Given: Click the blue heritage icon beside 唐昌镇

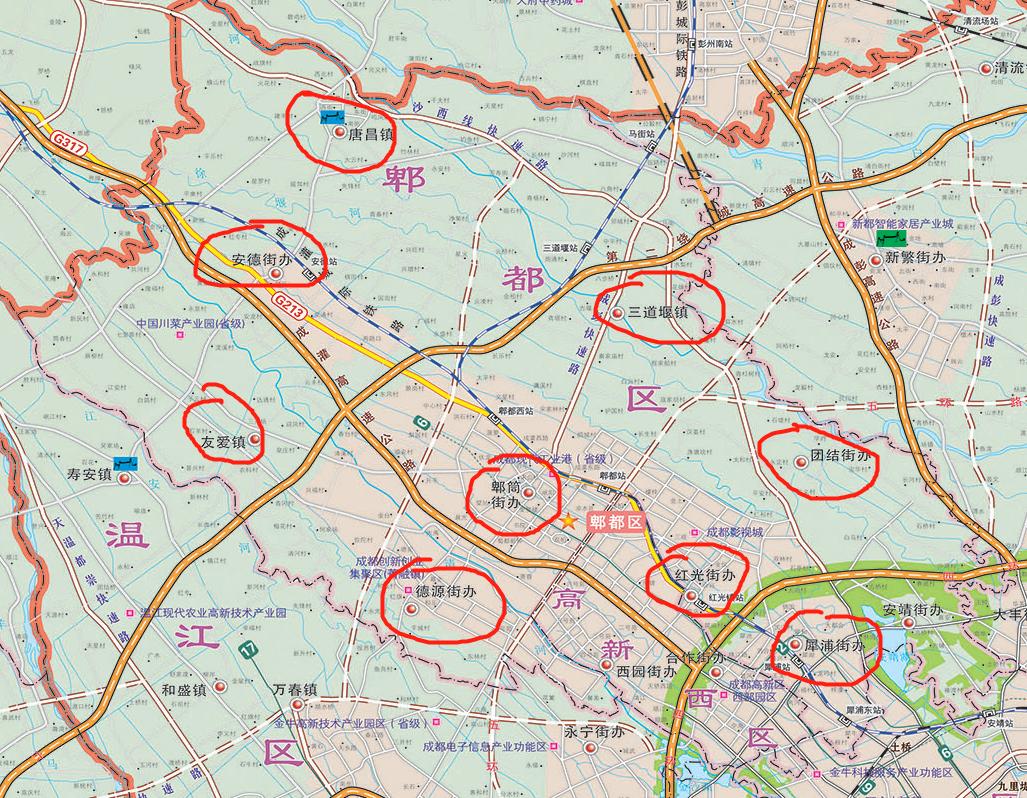Looking at the screenshot, I should 331,117.
